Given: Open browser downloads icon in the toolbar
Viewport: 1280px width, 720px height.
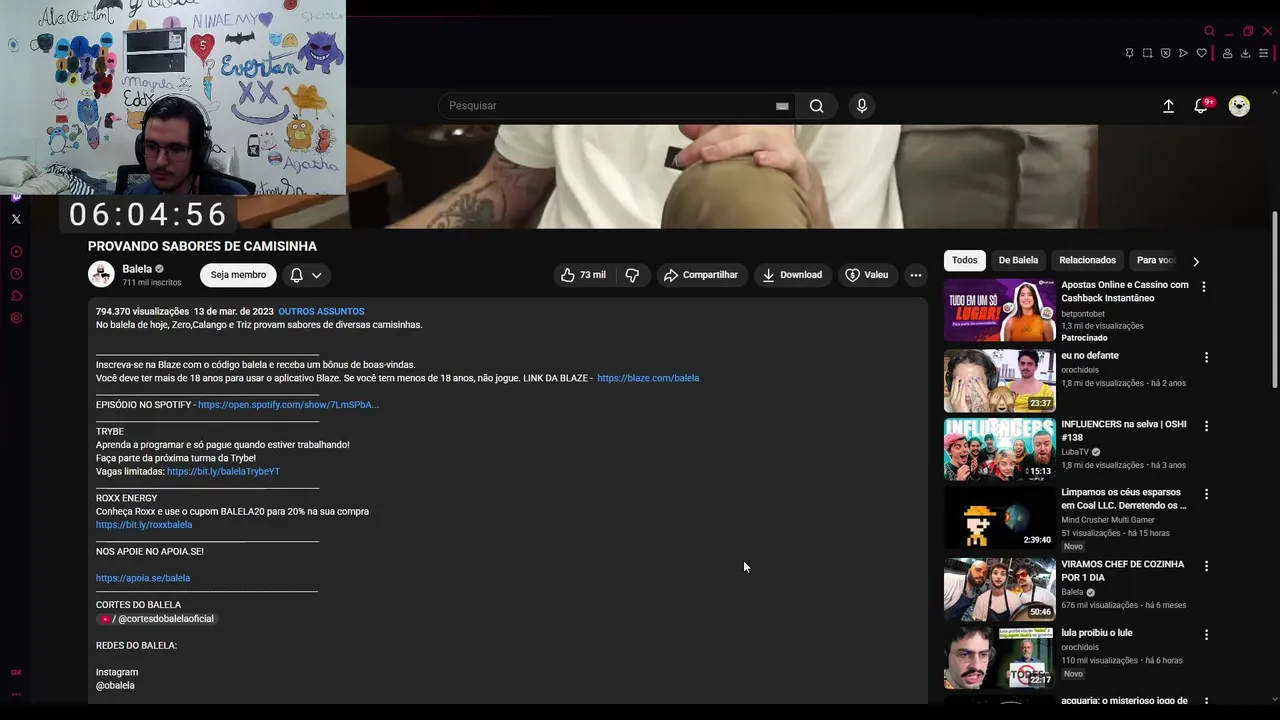Looking at the screenshot, I should pyautogui.click(x=1245, y=53).
